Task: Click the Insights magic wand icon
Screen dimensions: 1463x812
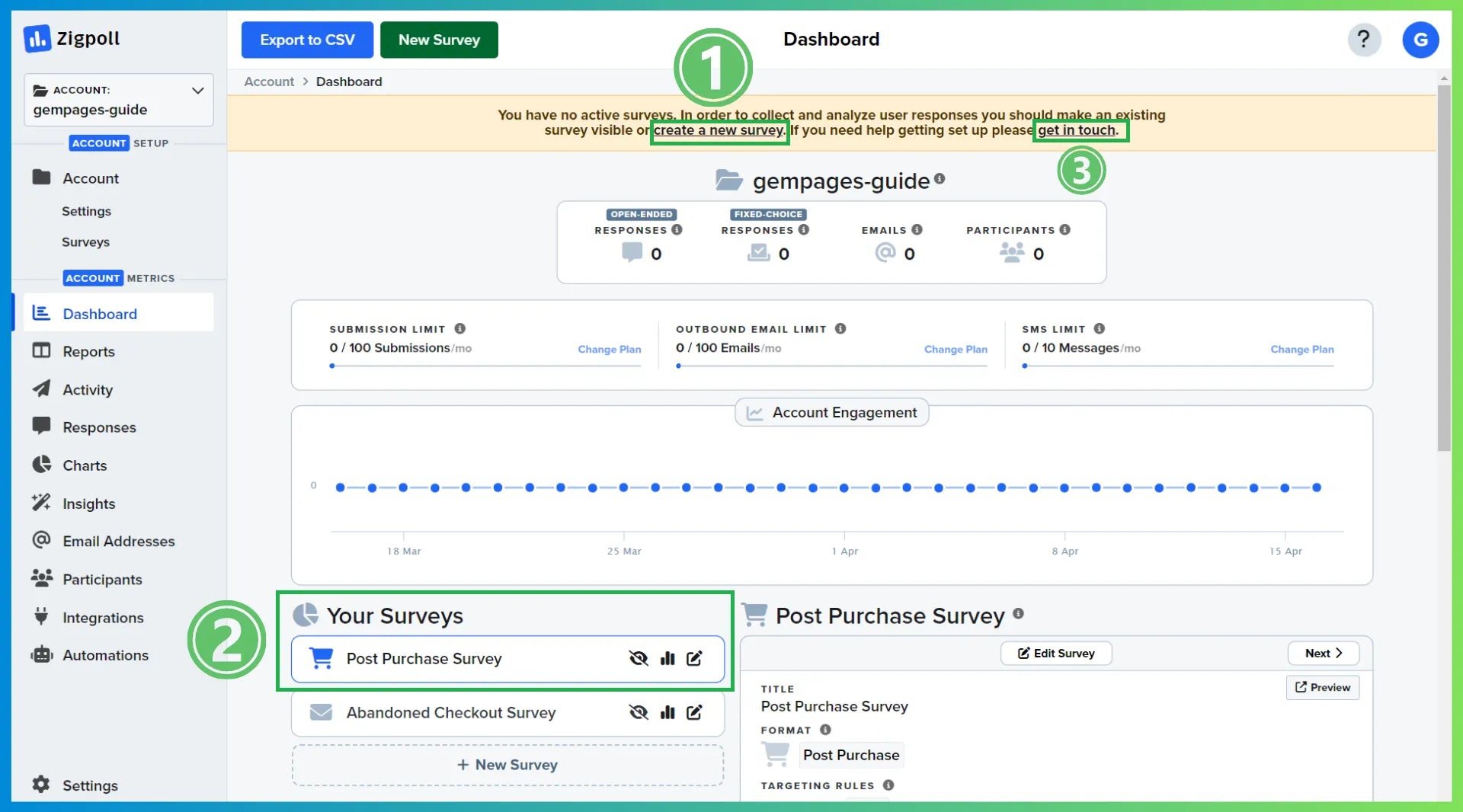Action: pyautogui.click(x=41, y=503)
